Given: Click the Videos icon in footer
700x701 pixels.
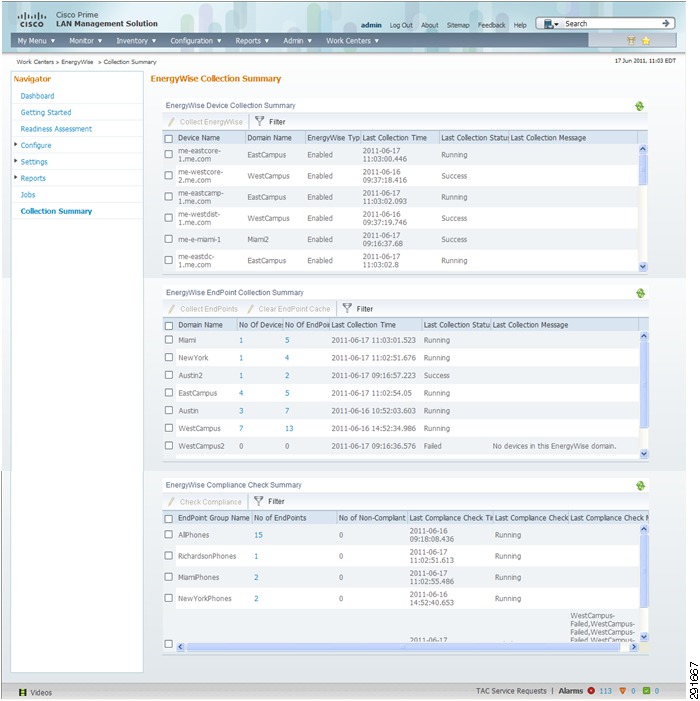Looking at the screenshot, I should [x=23, y=693].
